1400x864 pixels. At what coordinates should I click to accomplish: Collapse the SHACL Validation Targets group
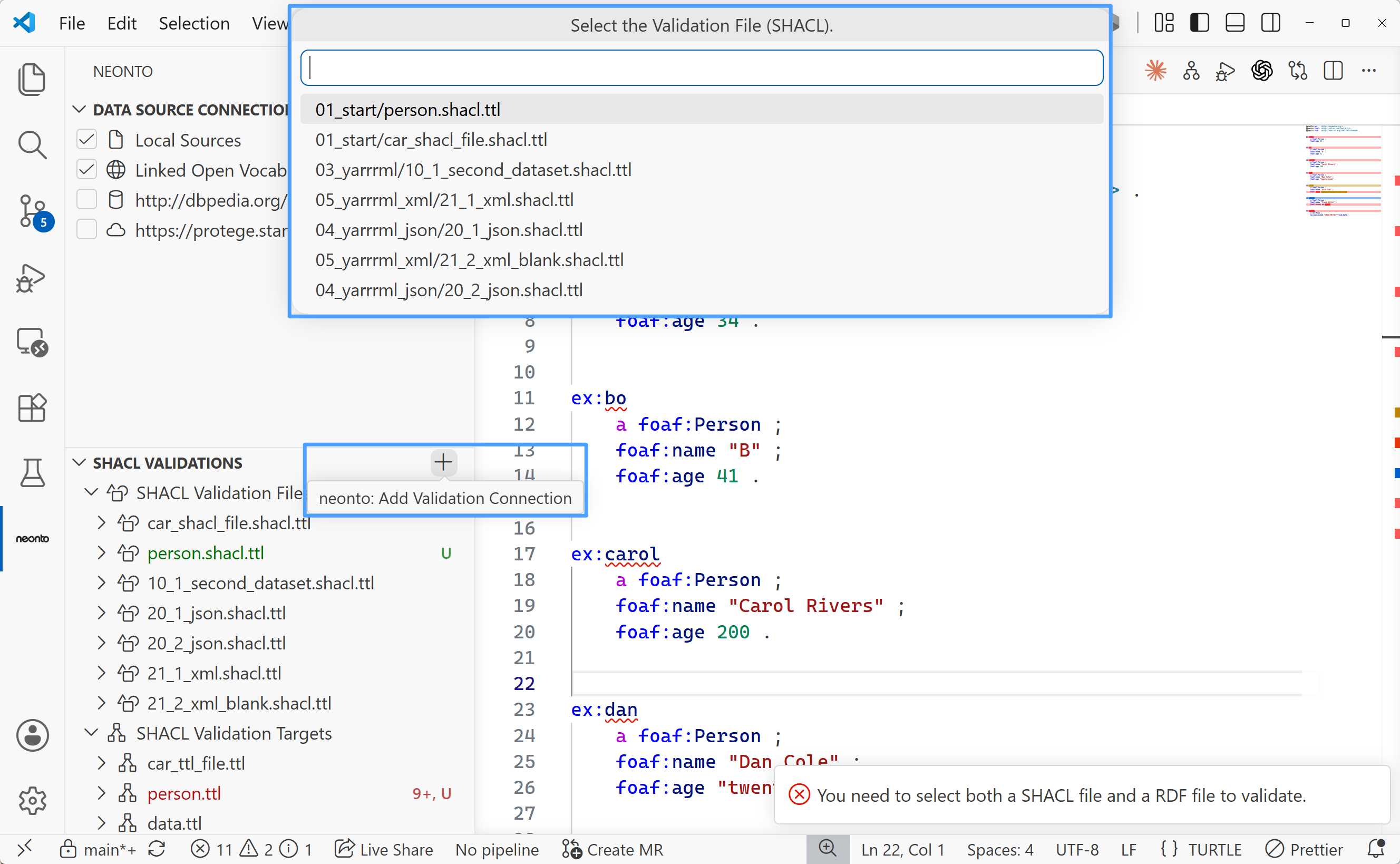(x=91, y=733)
